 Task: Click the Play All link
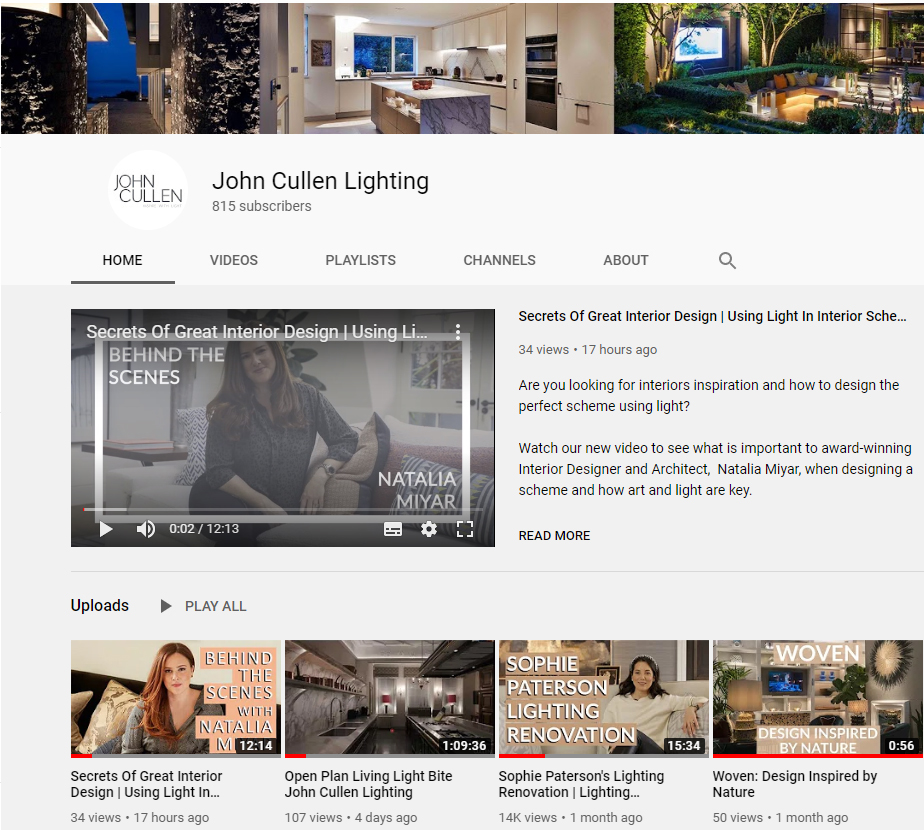pyautogui.click(x=216, y=606)
